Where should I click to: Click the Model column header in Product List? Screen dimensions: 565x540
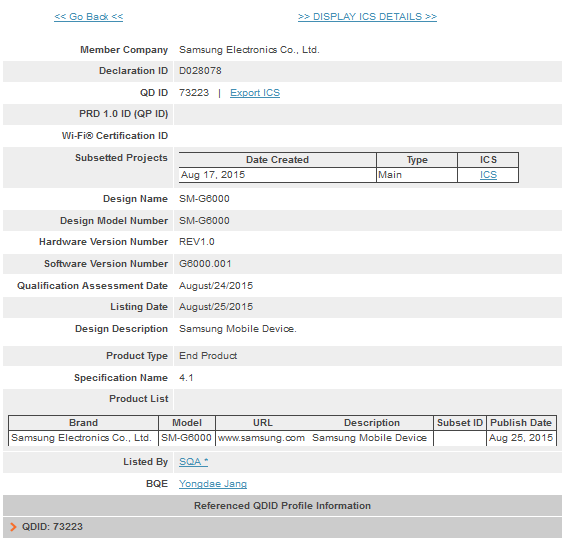tap(187, 423)
